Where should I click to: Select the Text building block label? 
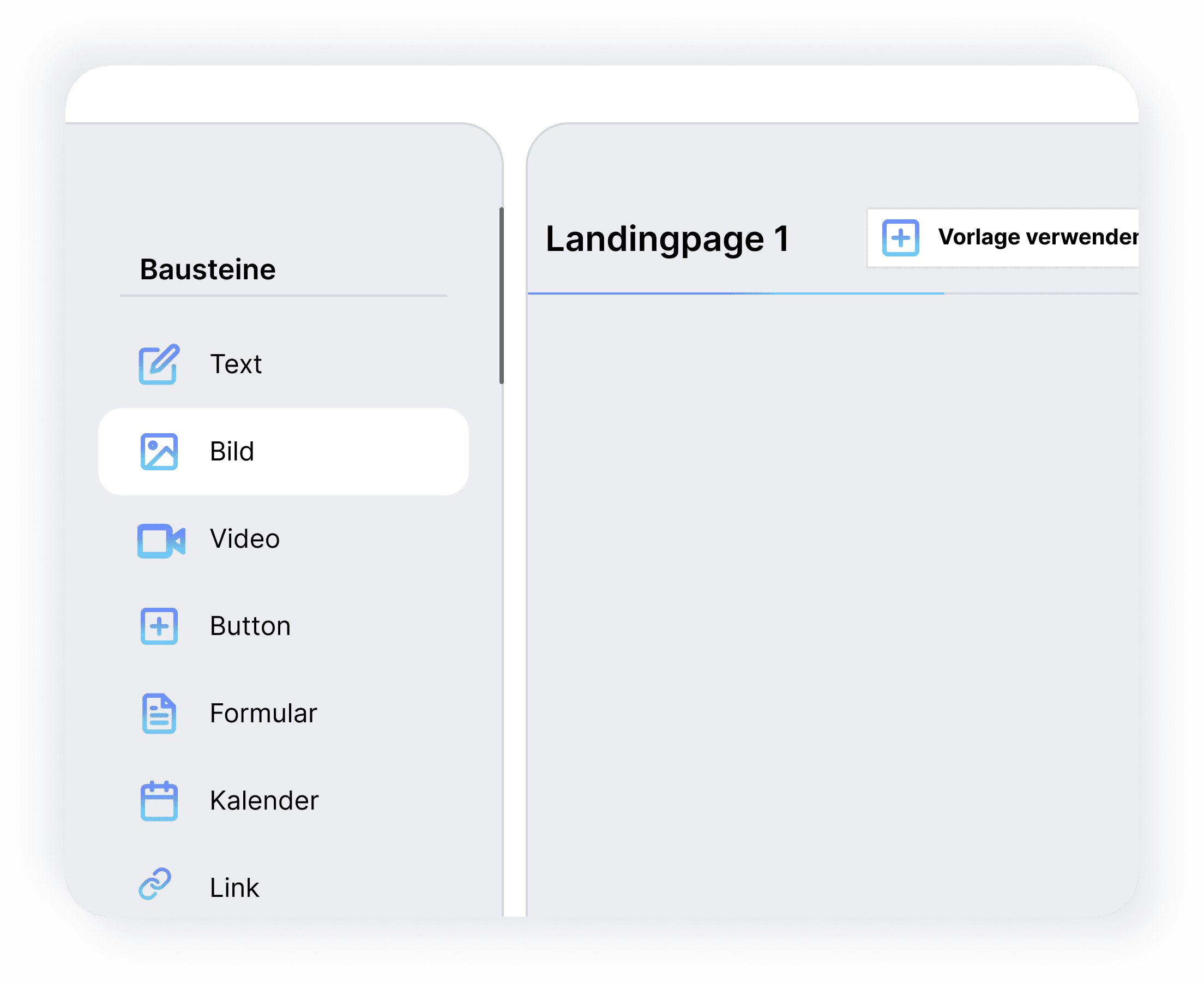coord(236,364)
